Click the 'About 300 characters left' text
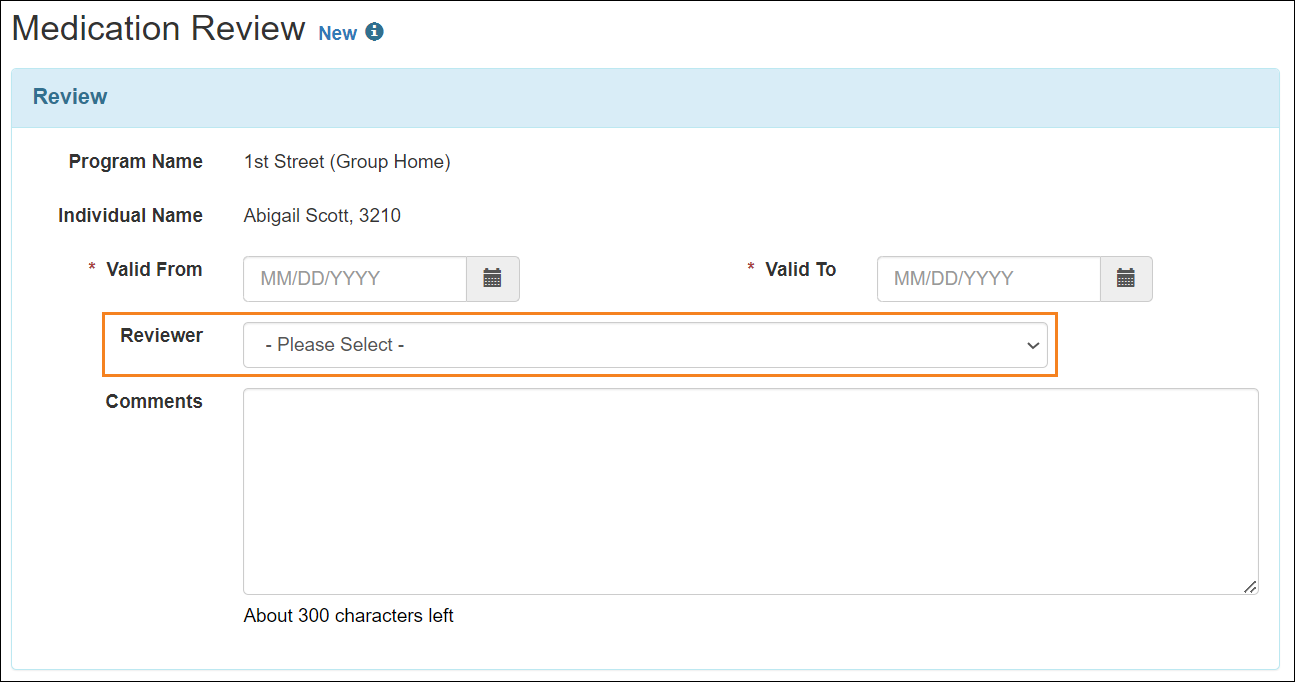The width and height of the screenshot is (1295, 682). pos(348,616)
